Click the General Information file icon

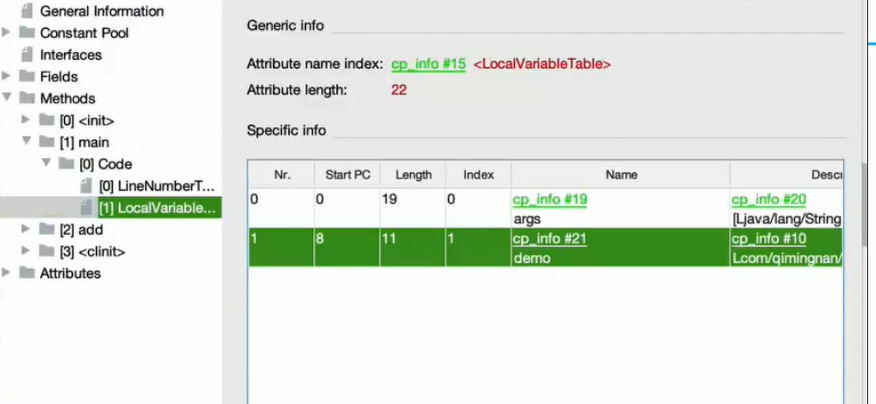click(26, 11)
